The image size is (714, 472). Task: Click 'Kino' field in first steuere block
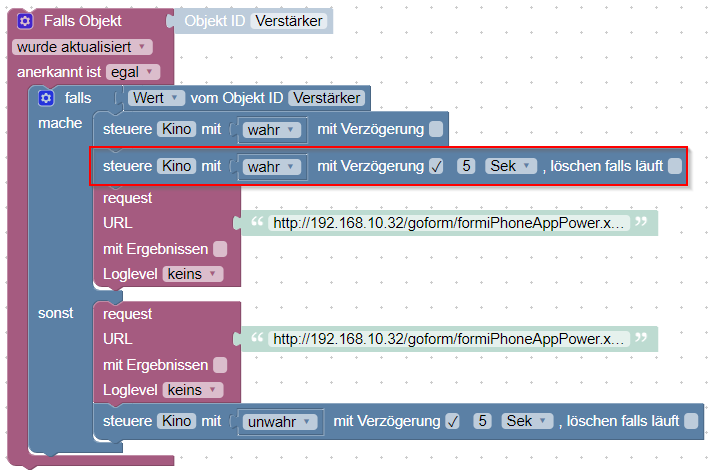click(177, 129)
